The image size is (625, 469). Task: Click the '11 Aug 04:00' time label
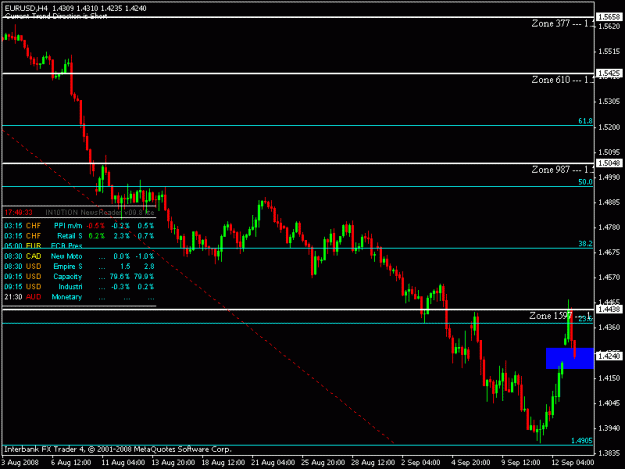(x=123, y=463)
